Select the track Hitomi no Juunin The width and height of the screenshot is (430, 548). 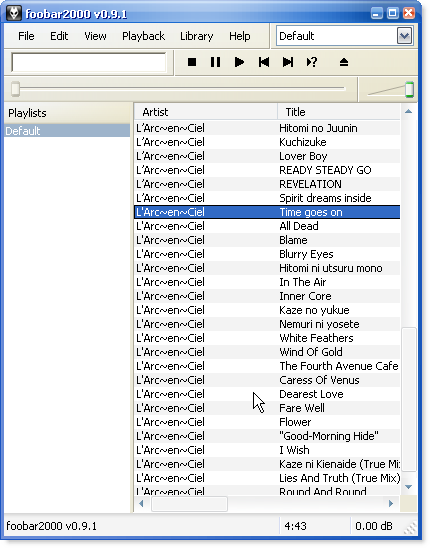pos(267,128)
